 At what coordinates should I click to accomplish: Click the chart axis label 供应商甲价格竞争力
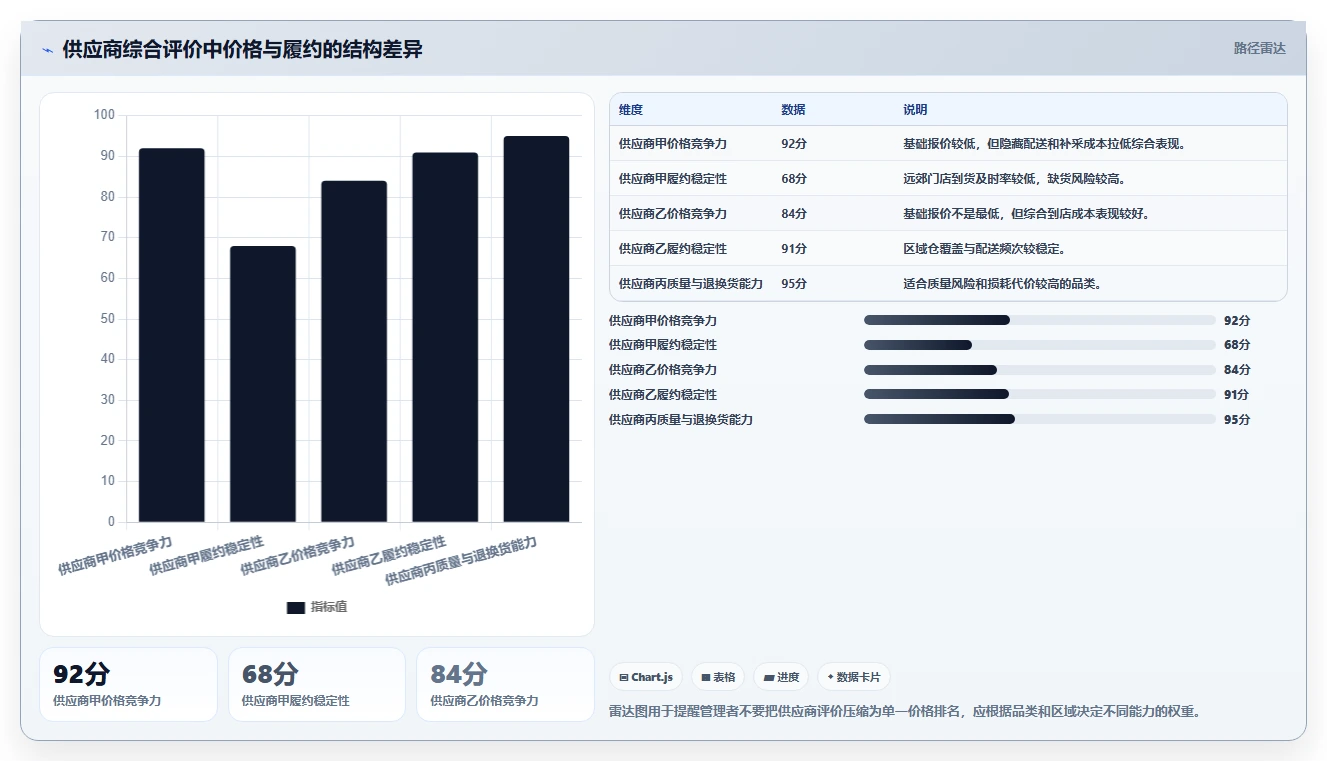pos(115,555)
